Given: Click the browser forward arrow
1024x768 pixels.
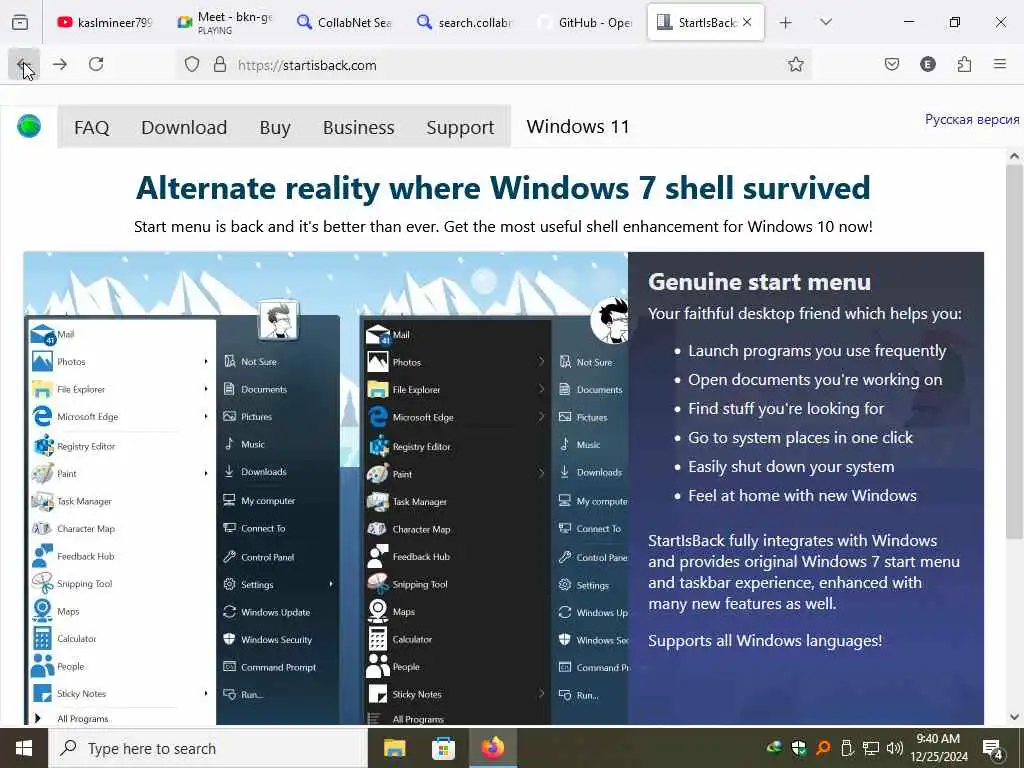Looking at the screenshot, I should point(60,64).
